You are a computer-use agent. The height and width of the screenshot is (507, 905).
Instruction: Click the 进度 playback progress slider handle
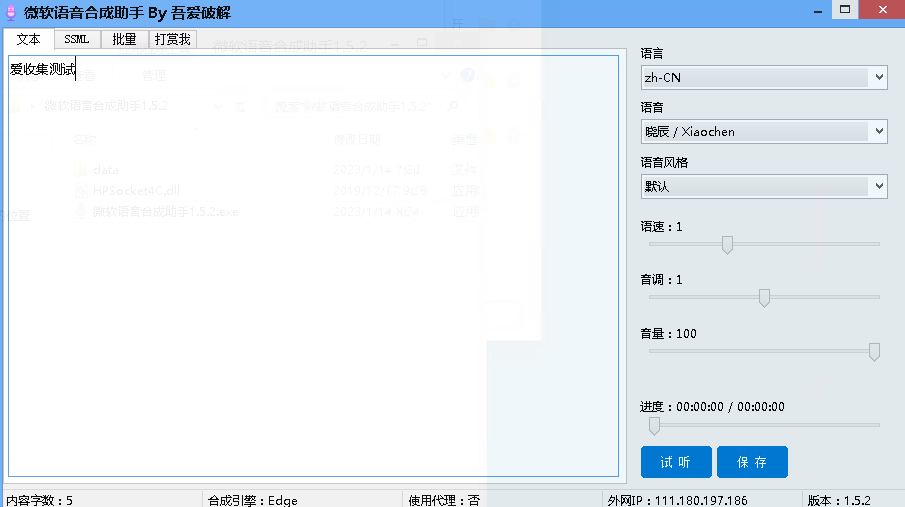[x=655, y=426]
